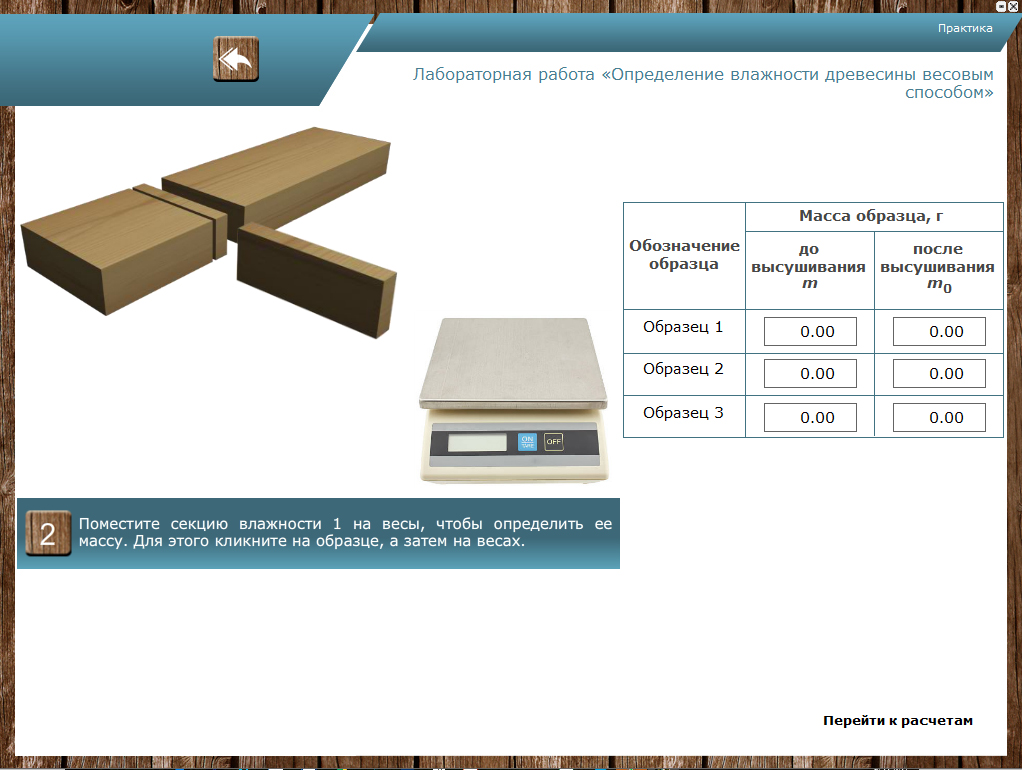Select Образец 1 mass after drying field
The image size is (1022, 770).
point(939,332)
